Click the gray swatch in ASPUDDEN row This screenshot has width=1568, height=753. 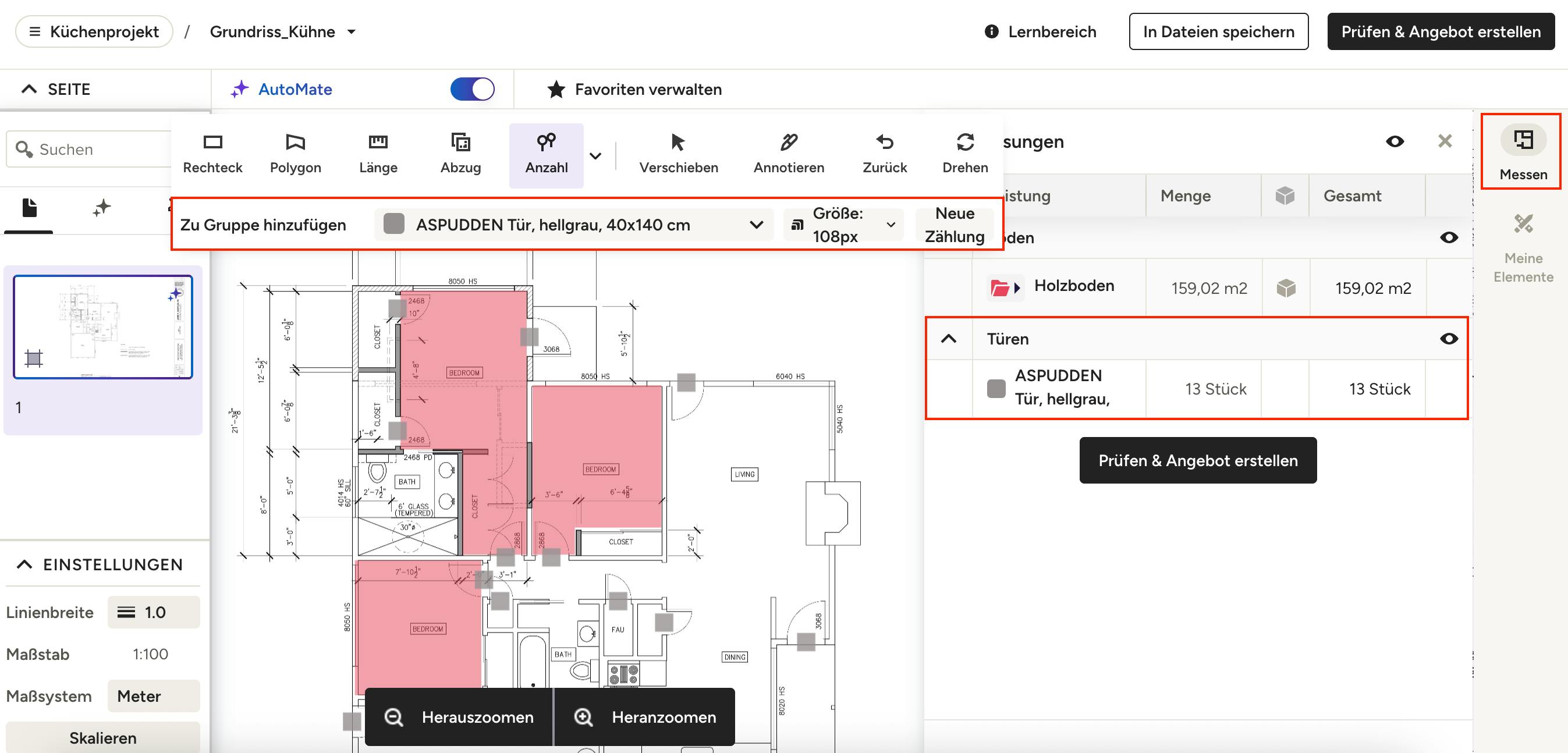point(996,388)
